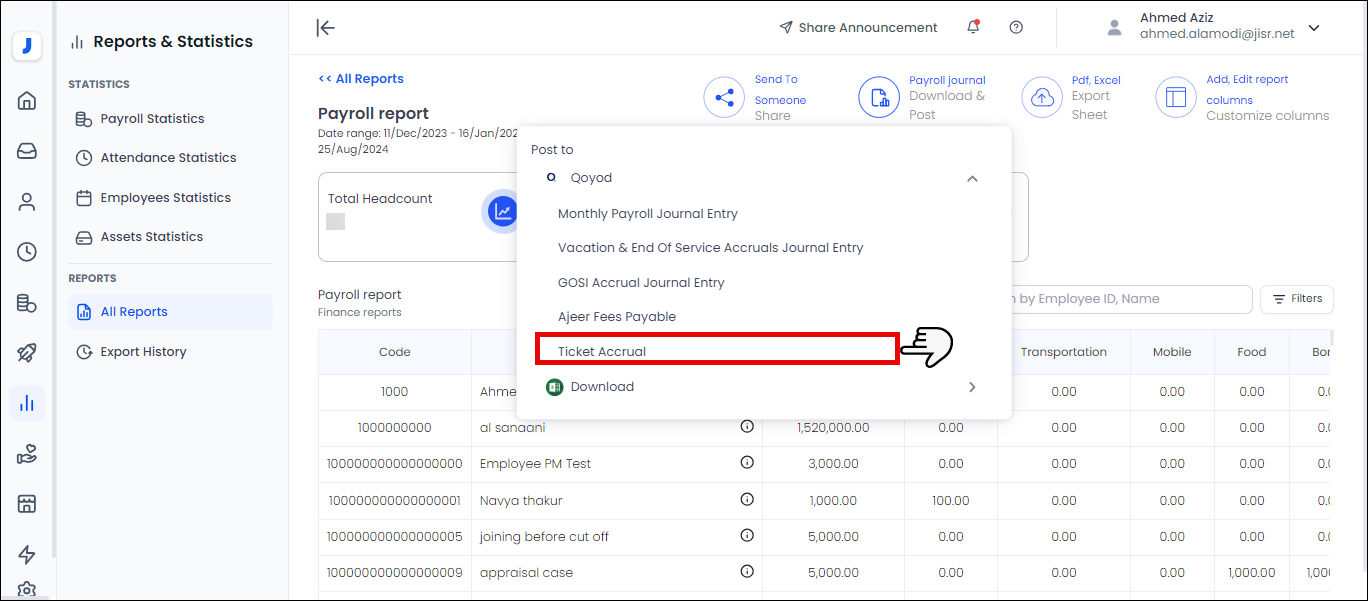Collapse the Qoyod section chevron

[972, 178]
